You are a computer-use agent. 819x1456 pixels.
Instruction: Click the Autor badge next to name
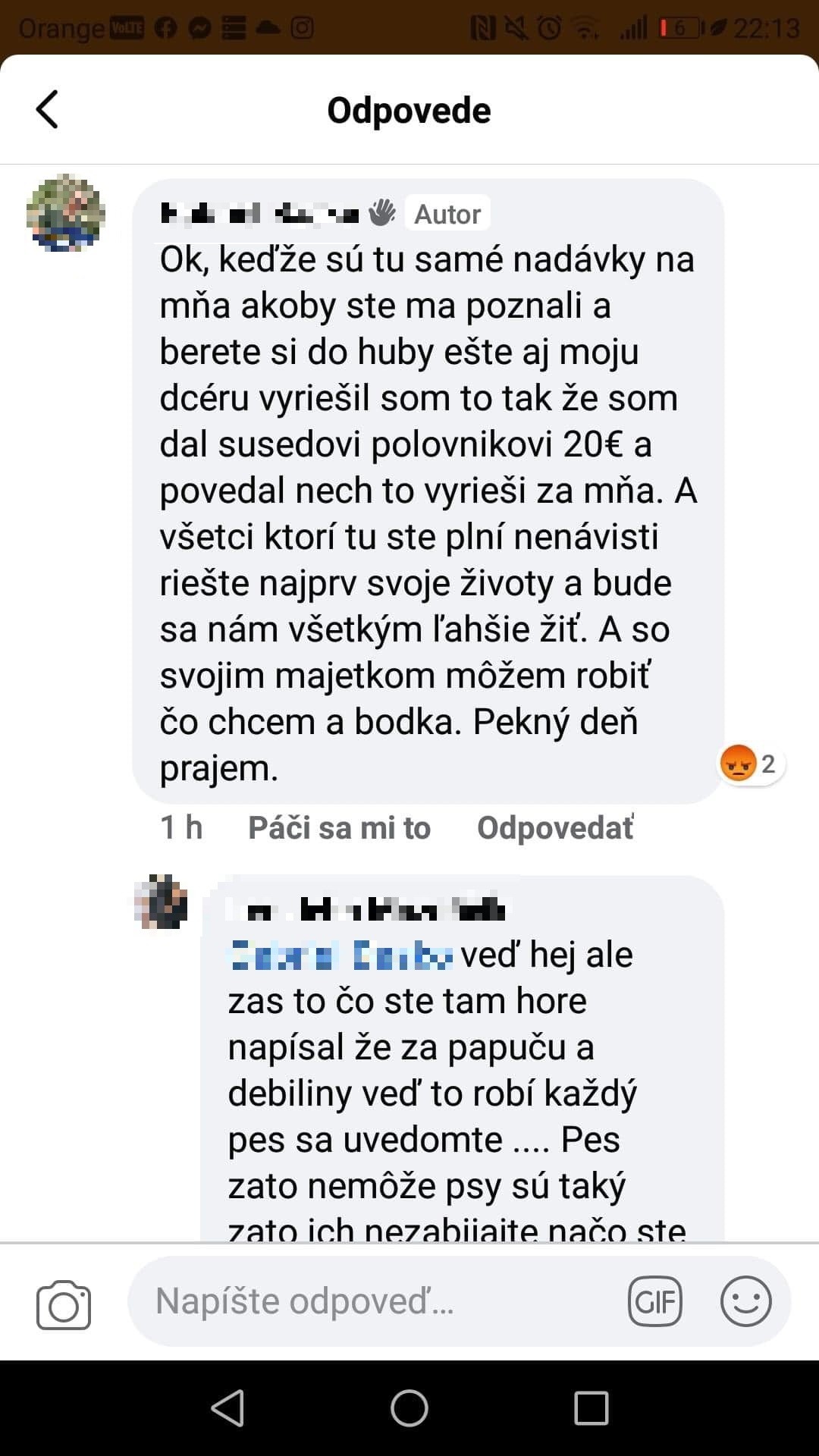pyautogui.click(x=447, y=214)
